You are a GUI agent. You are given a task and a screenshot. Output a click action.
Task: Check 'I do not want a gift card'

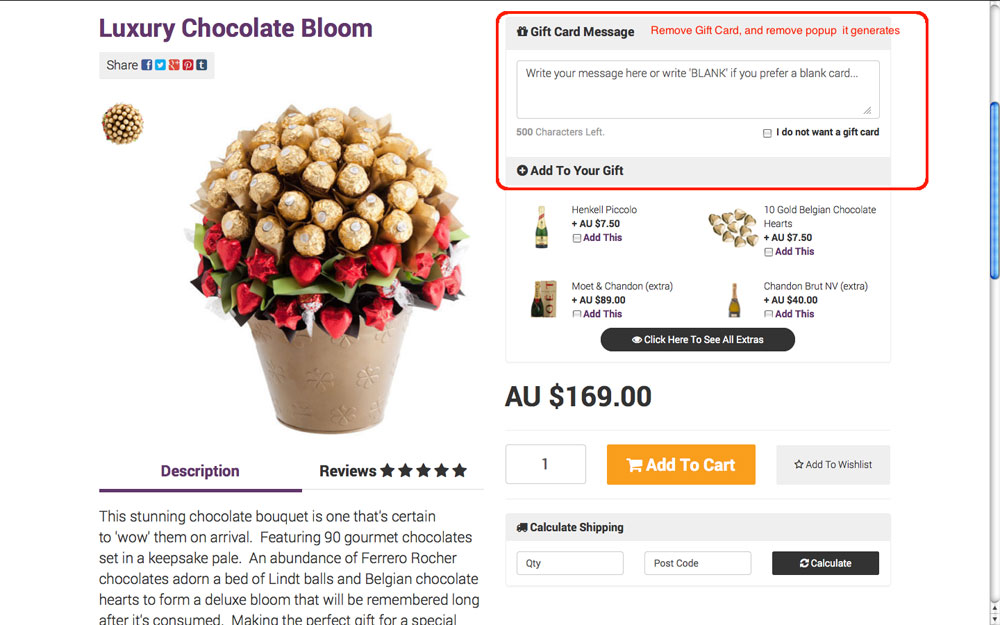[767, 132]
